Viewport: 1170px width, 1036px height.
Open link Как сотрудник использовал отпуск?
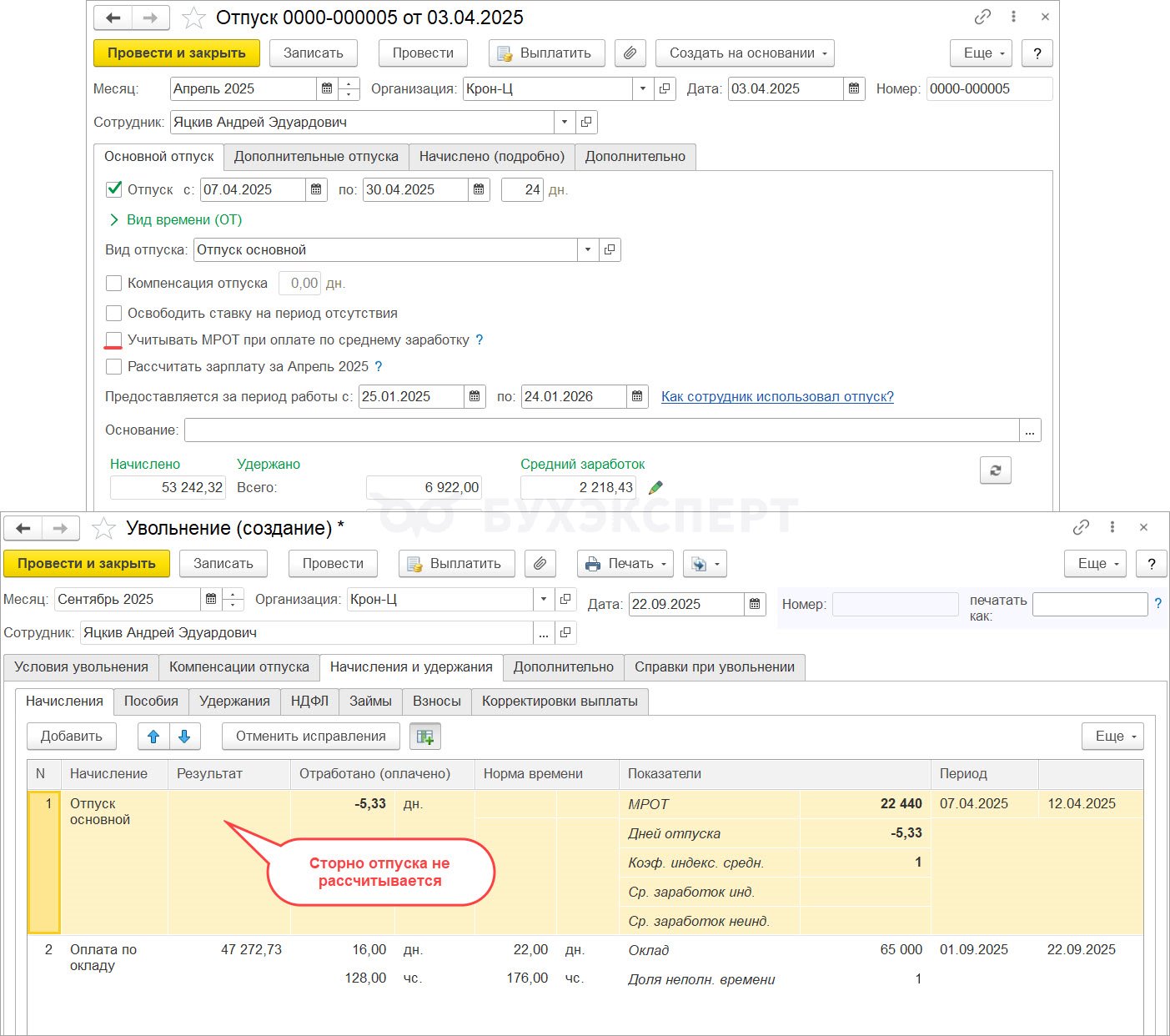point(777,397)
